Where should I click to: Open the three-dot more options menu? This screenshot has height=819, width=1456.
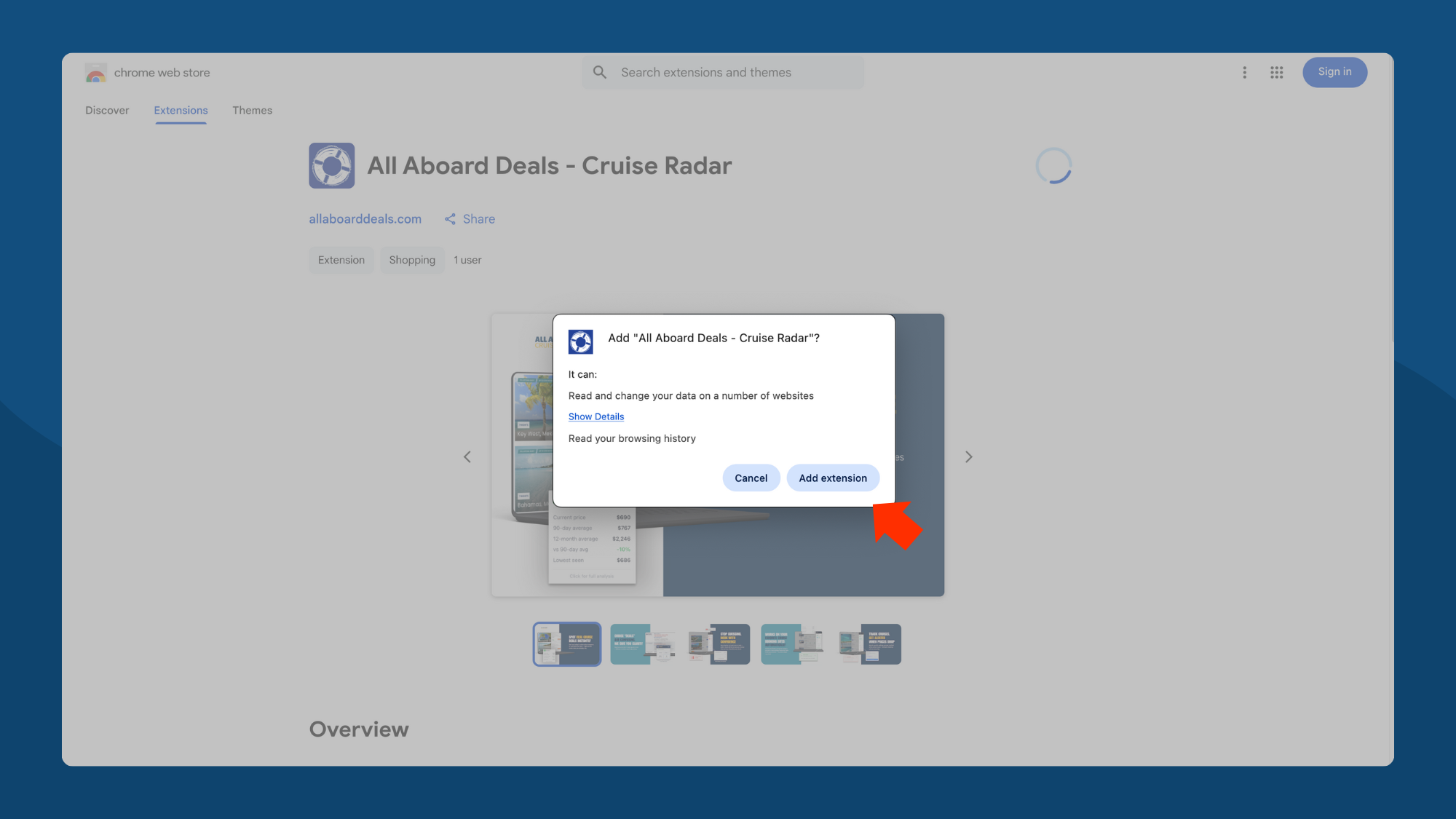click(1245, 73)
